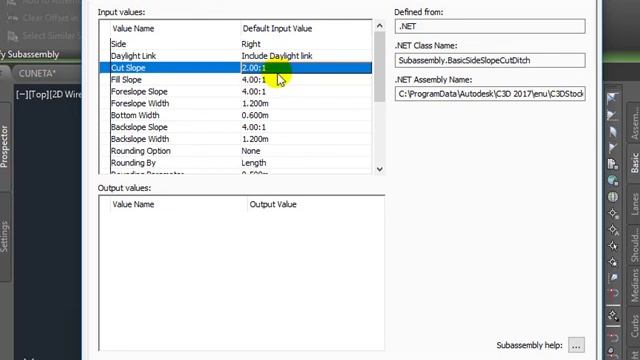This screenshot has height=360, width=640.
Task: Open the [Top] view control menu
Action: [38, 95]
